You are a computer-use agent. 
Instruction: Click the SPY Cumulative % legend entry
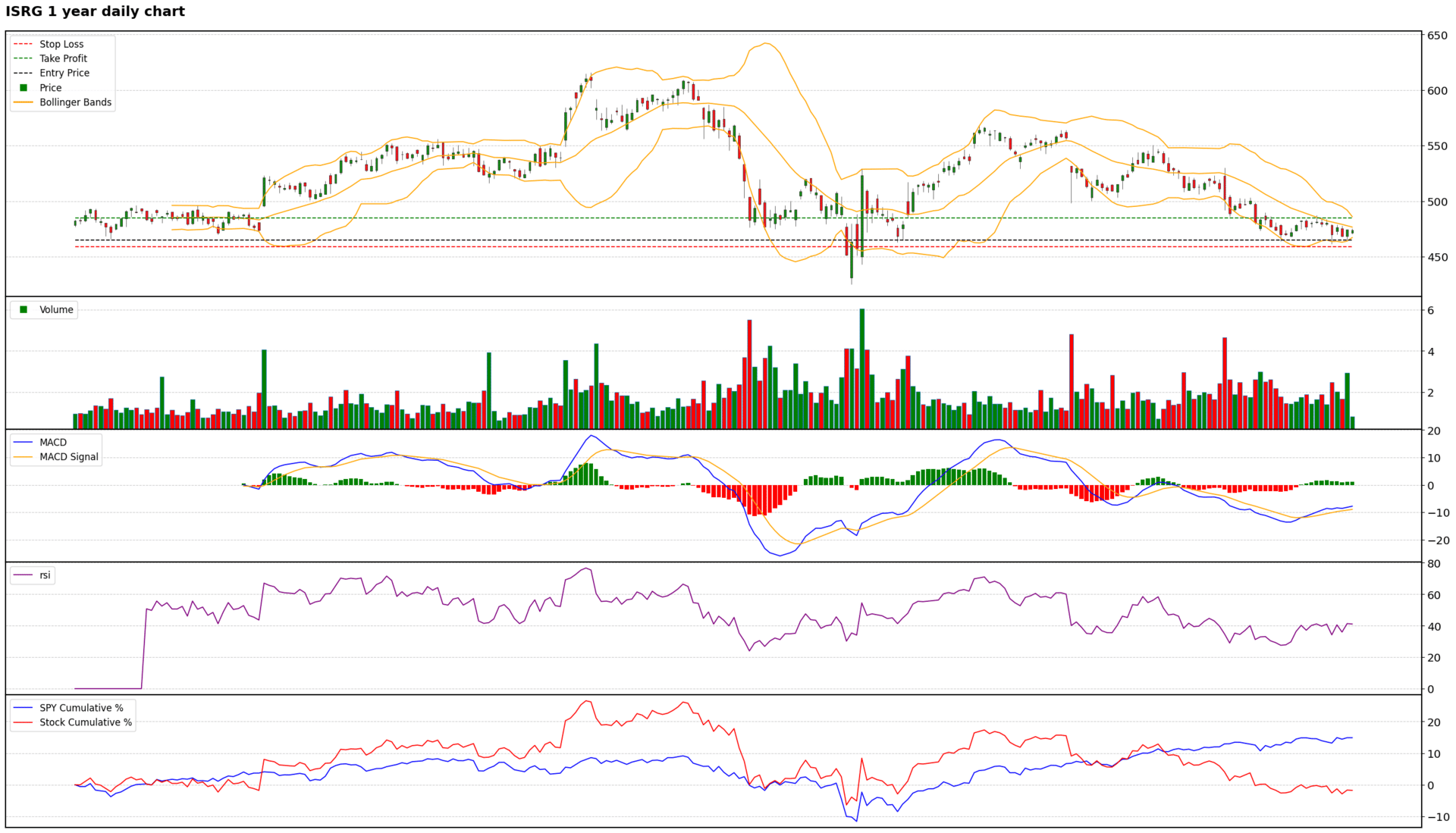click(x=81, y=708)
